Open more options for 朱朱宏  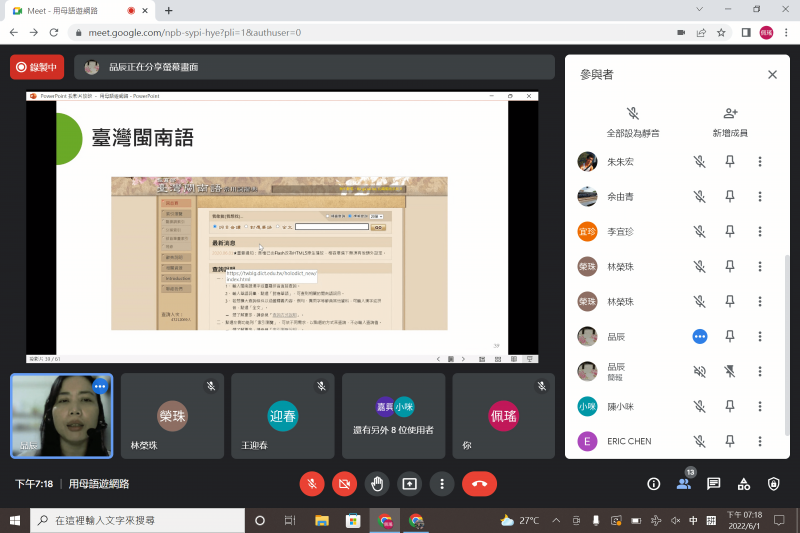[760, 162]
